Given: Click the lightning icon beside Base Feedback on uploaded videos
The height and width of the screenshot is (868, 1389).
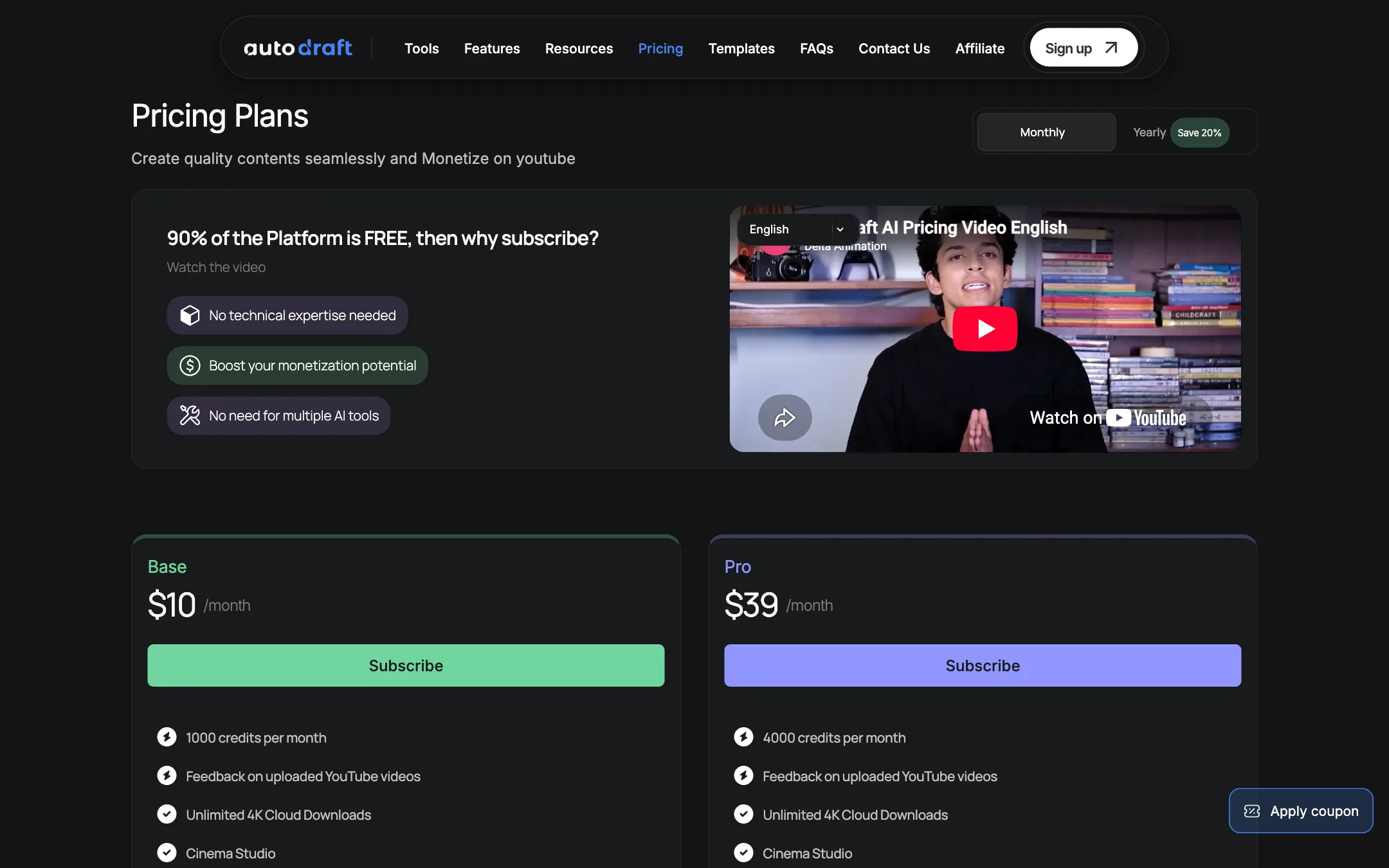Looking at the screenshot, I should pyautogui.click(x=167, y=775).
